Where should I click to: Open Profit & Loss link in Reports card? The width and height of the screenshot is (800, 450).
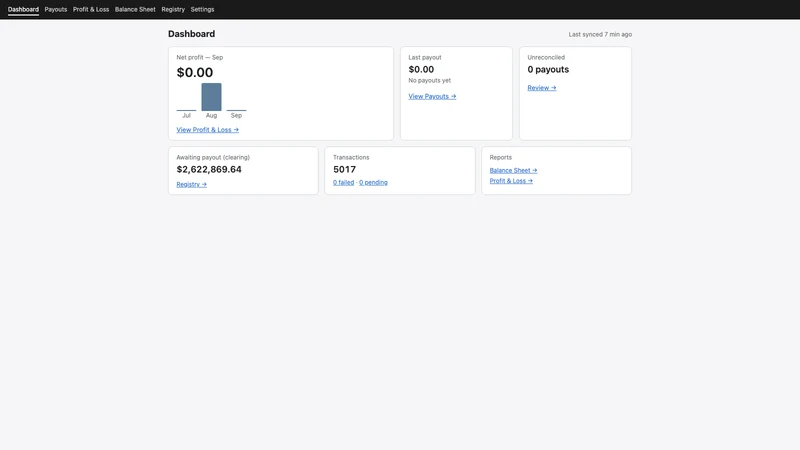tap(511, 181)
